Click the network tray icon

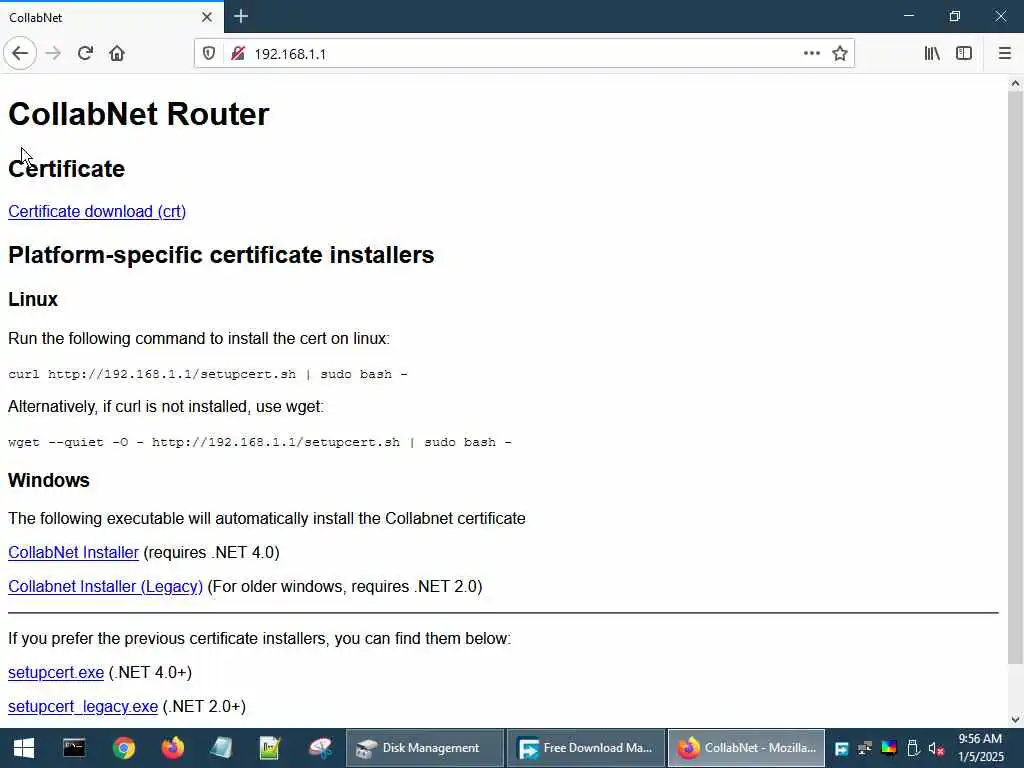865,748
